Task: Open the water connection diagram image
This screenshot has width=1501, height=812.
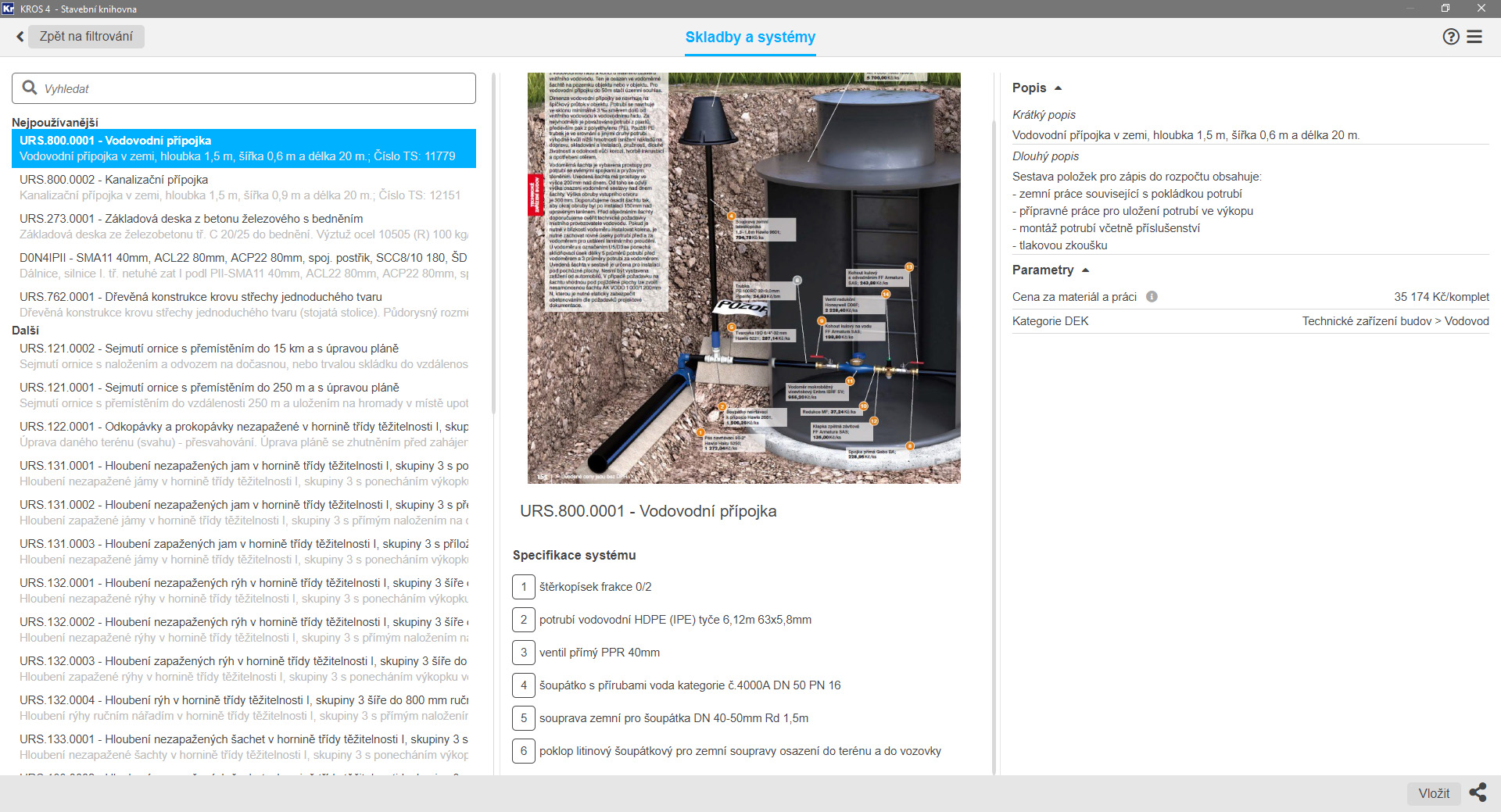Action: coord(743,277)
